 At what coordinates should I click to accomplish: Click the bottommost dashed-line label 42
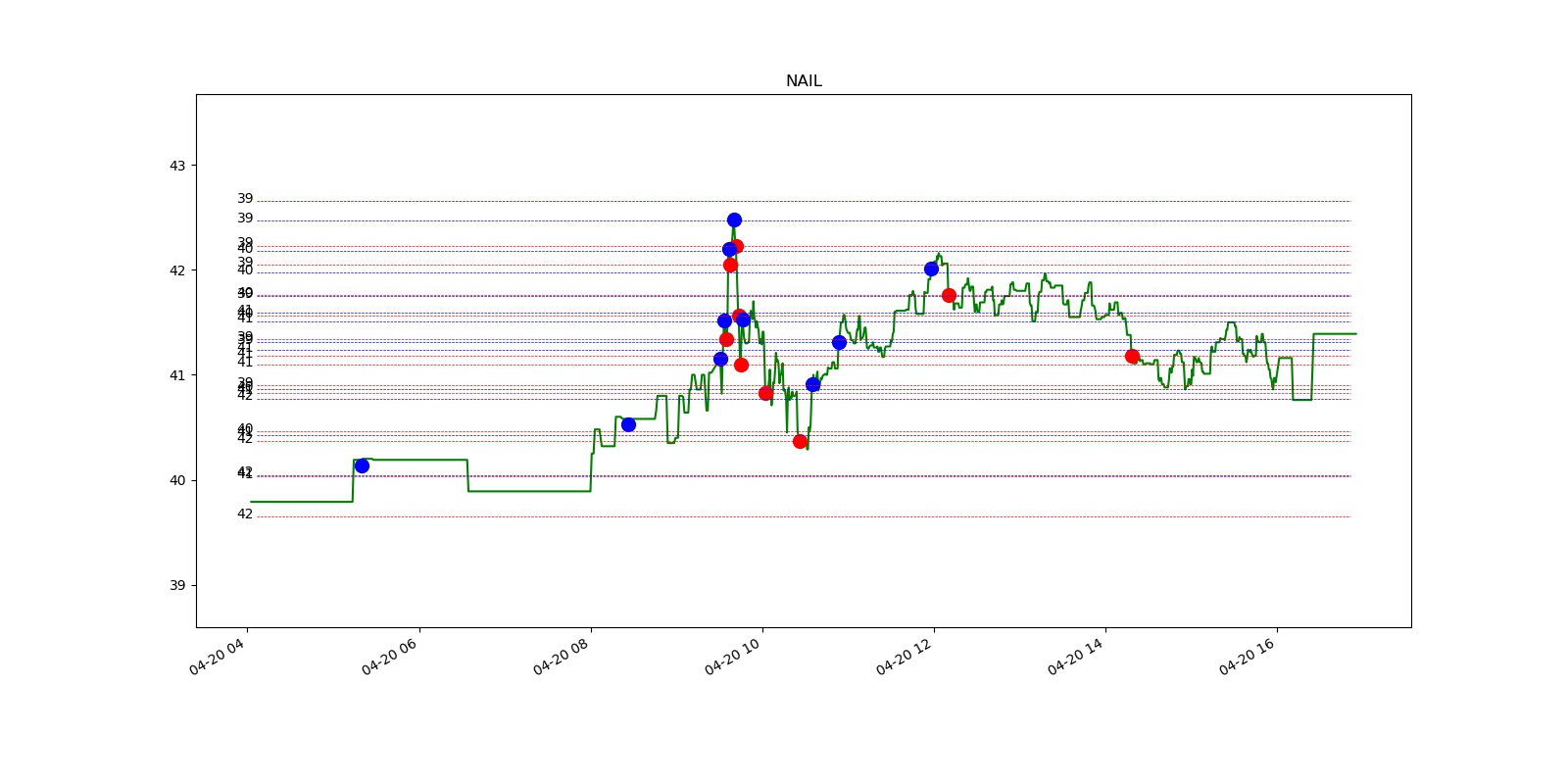coord(245,514)
